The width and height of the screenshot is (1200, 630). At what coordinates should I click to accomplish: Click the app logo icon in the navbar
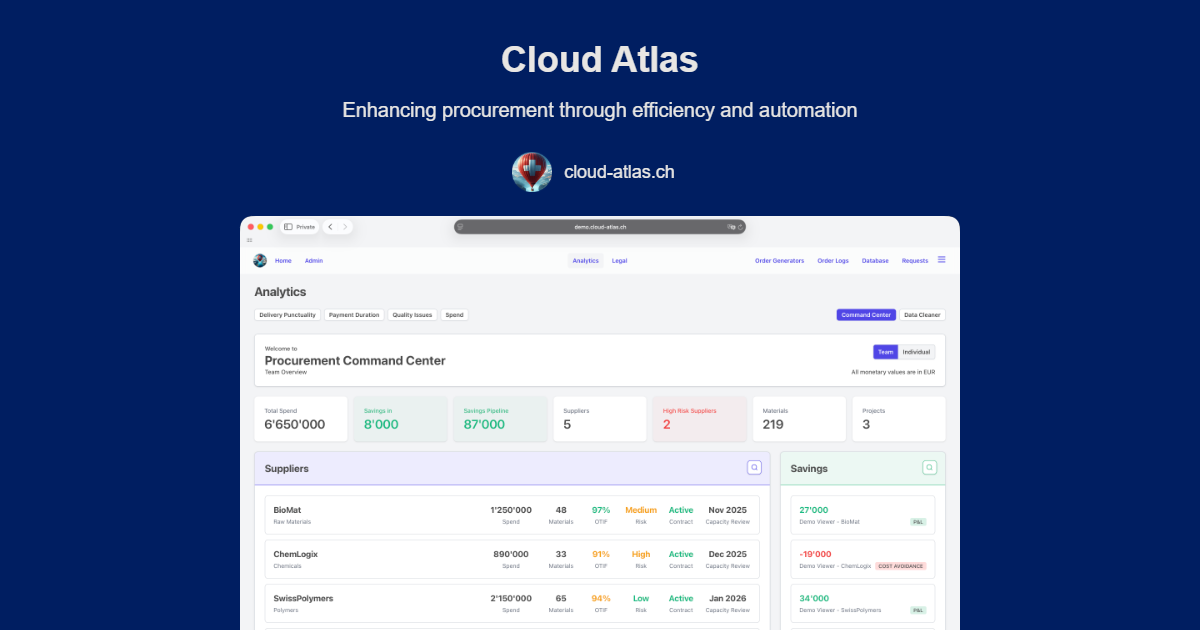pyautogui.click(x=260, y=260)
